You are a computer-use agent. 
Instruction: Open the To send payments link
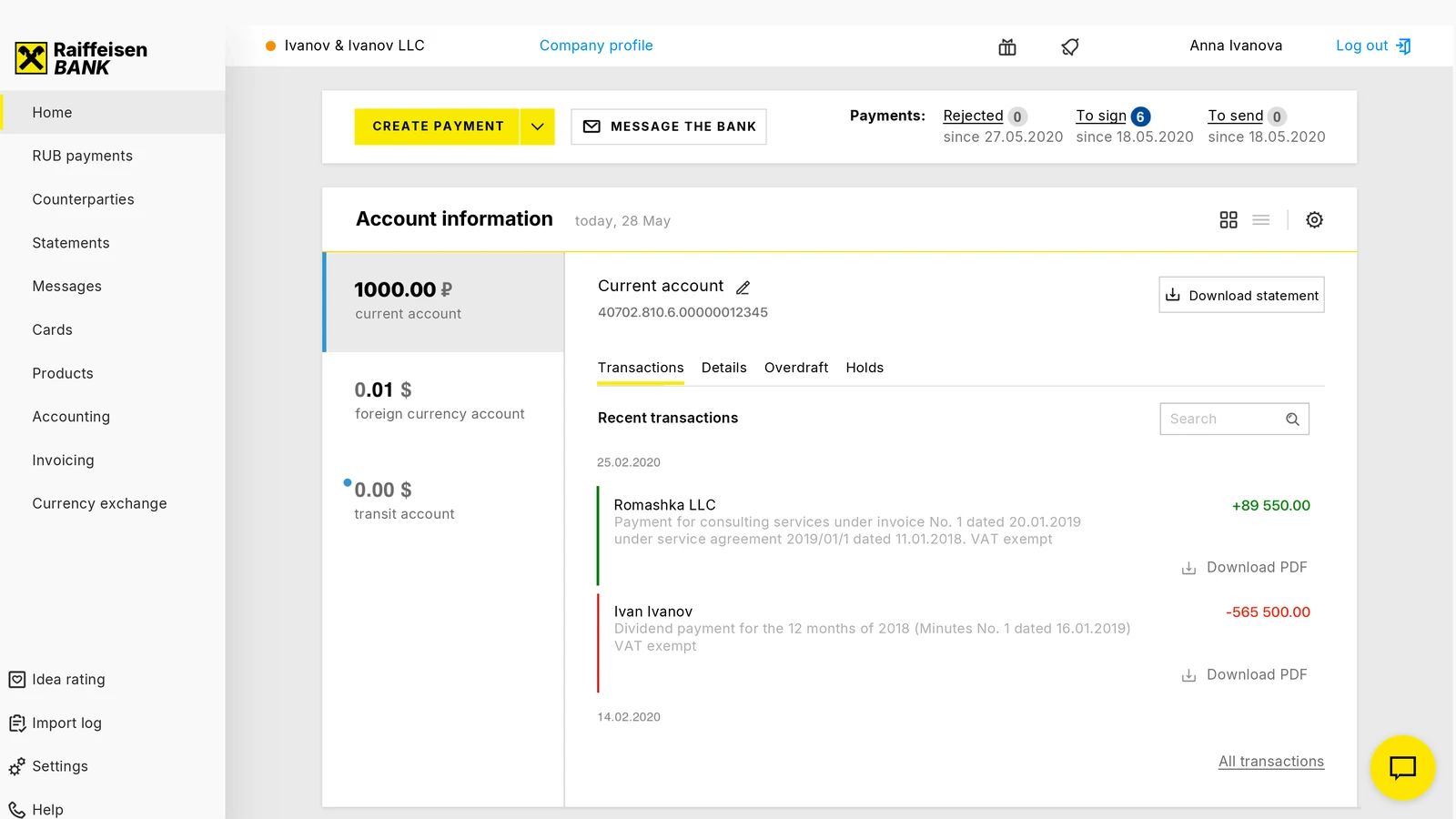1235,116
